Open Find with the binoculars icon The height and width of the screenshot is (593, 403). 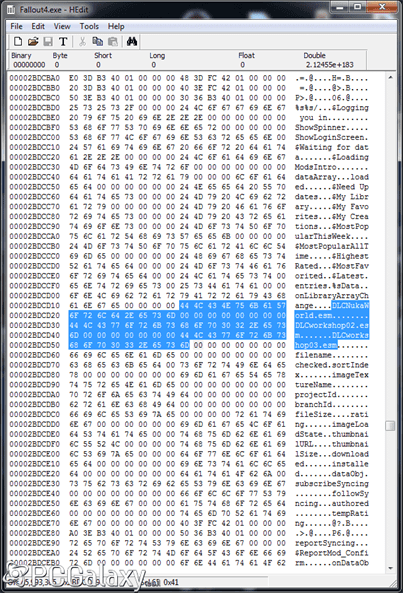[132, 41]
